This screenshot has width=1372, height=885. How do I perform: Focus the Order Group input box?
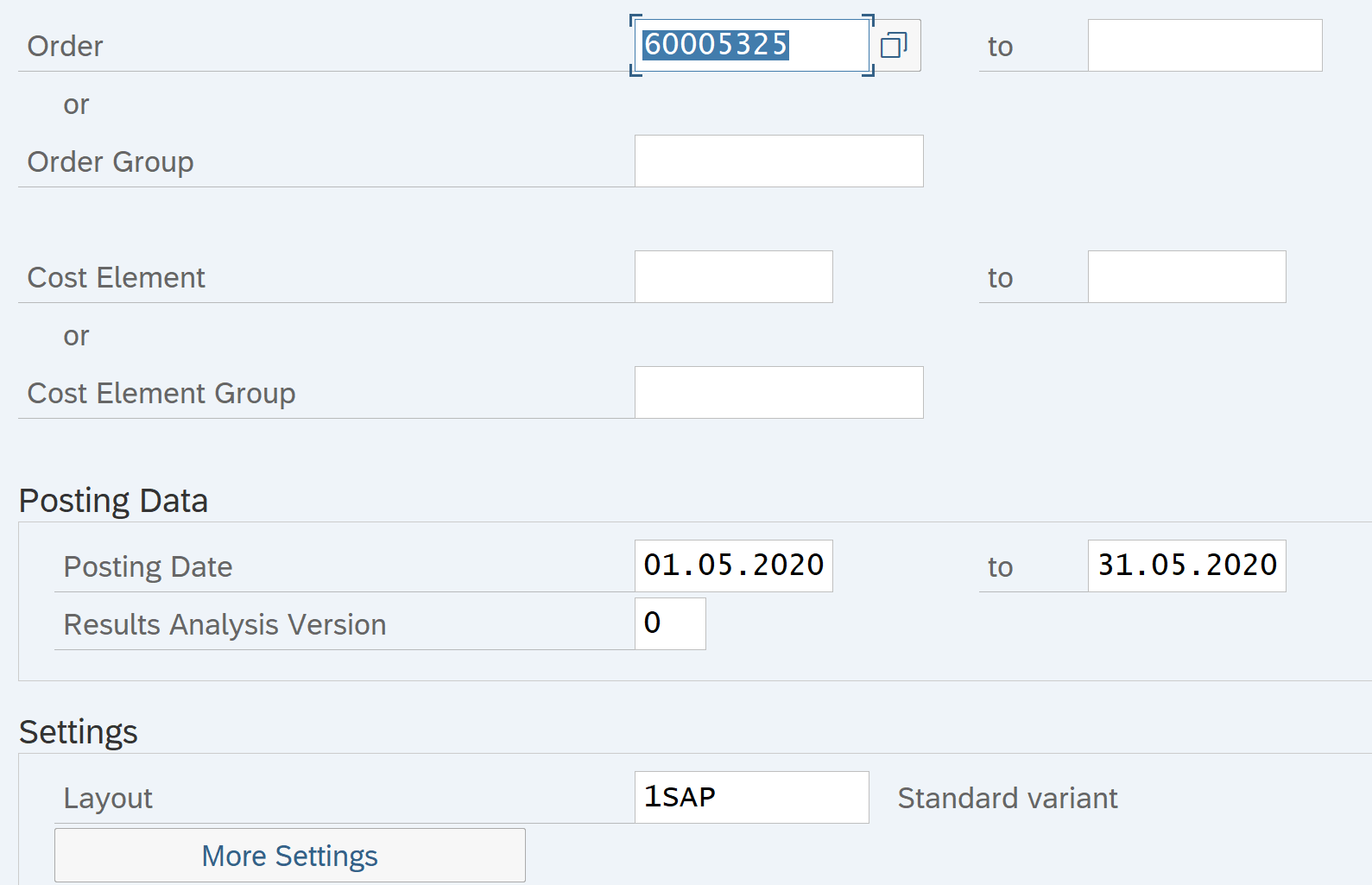(778, 161)
